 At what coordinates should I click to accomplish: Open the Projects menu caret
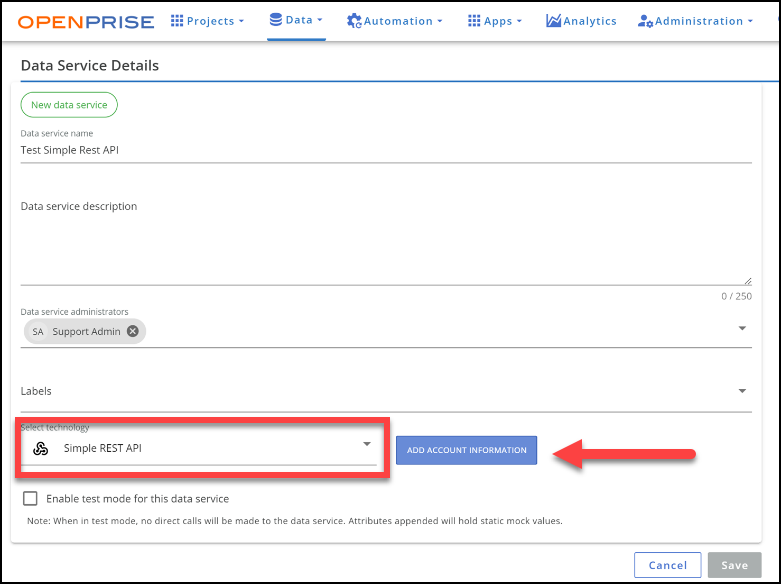(x=242, y=21)
